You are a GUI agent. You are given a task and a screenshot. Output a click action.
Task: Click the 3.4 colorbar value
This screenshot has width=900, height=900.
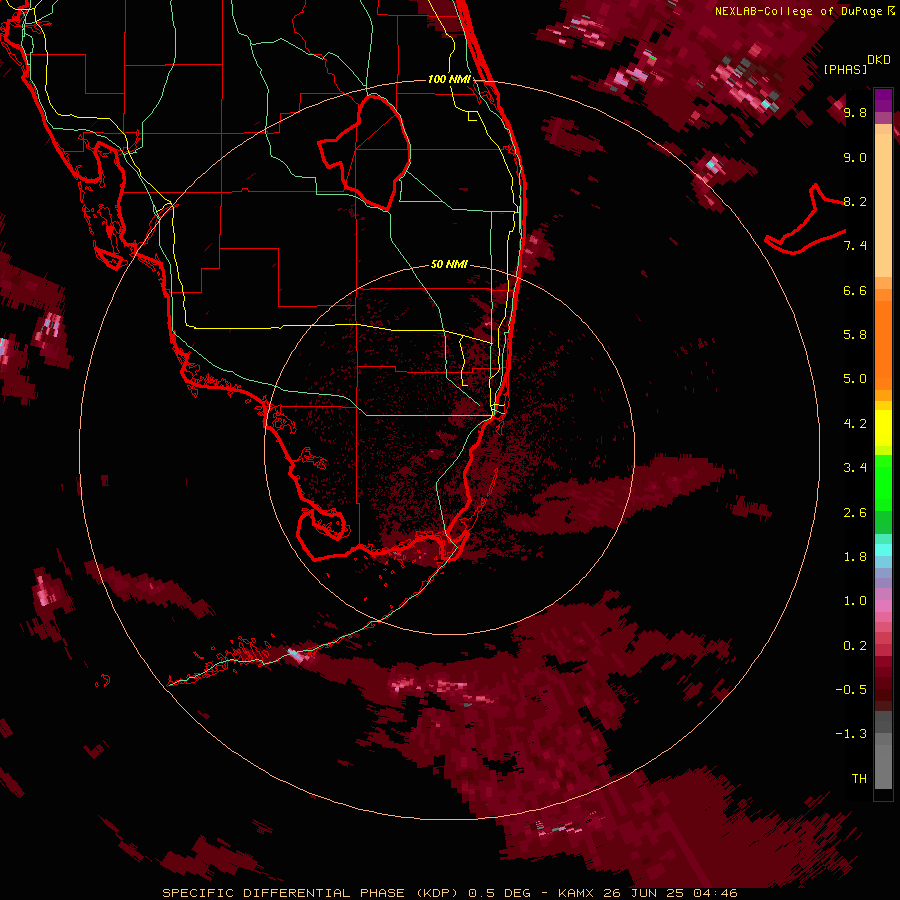tap(855, 468)
